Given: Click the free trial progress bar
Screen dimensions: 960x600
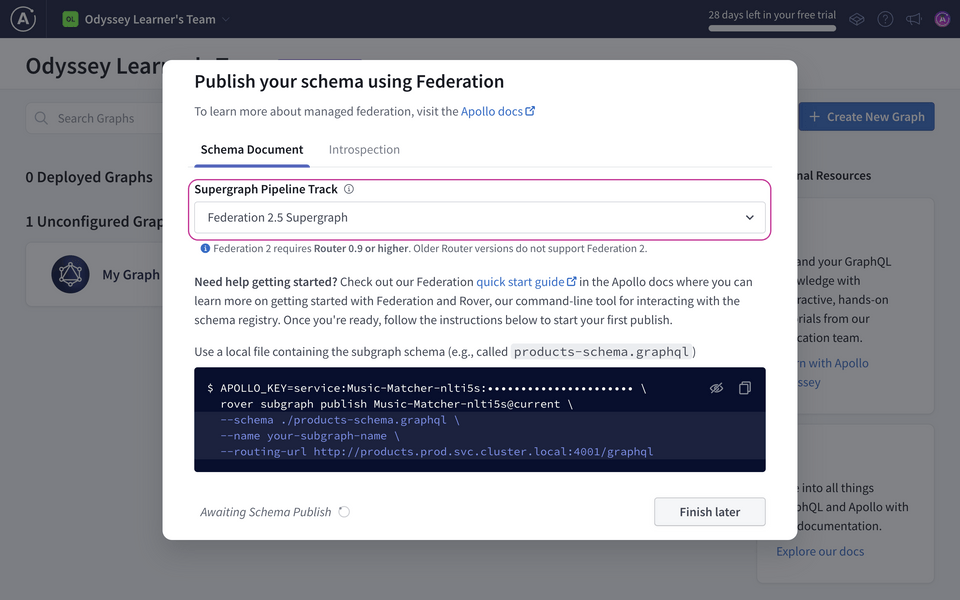Looking at the screenshot, I should [772, 28].
